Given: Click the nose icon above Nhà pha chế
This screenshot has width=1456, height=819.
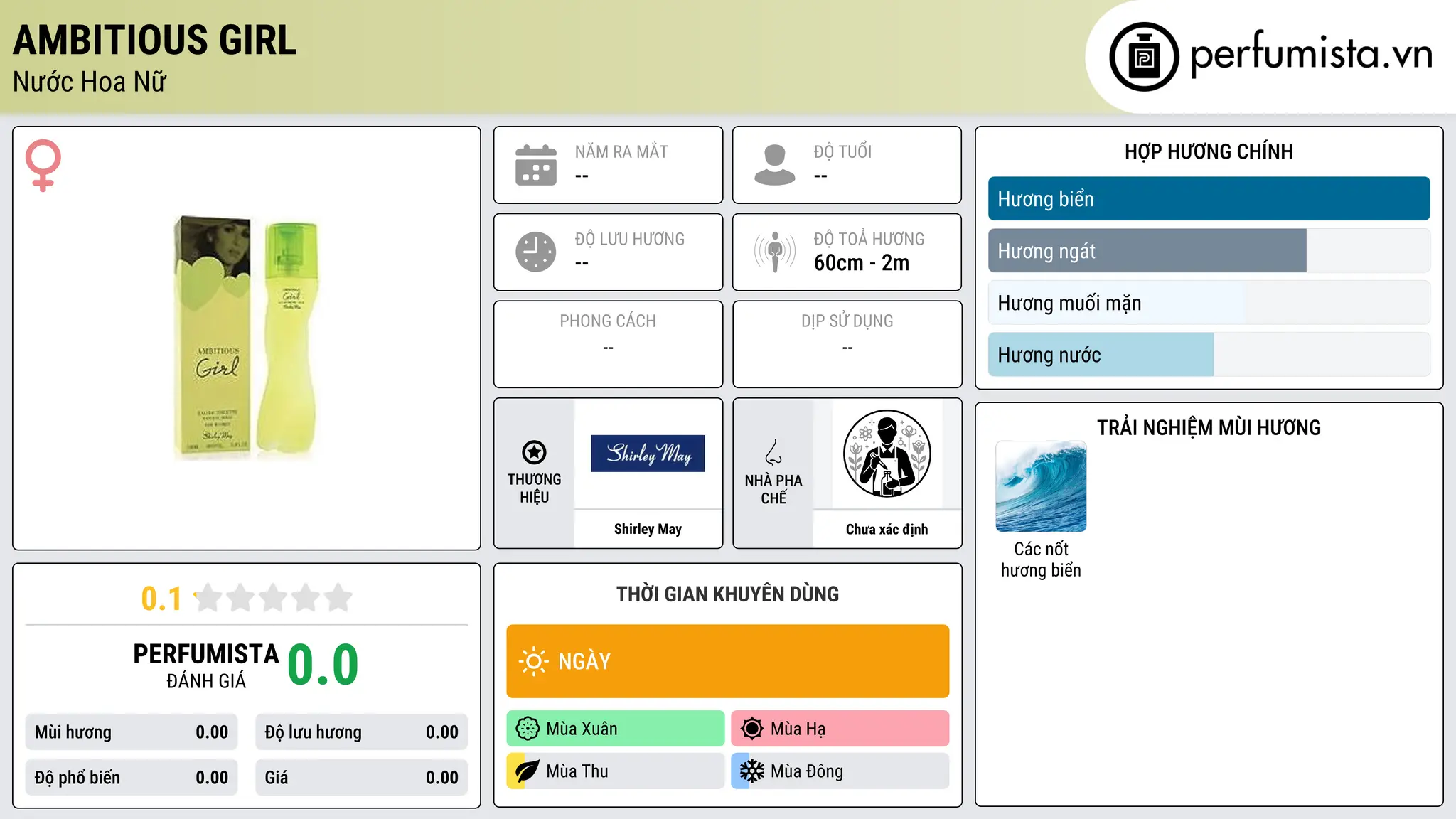Looking at the screenshot, I should (773, 452).
